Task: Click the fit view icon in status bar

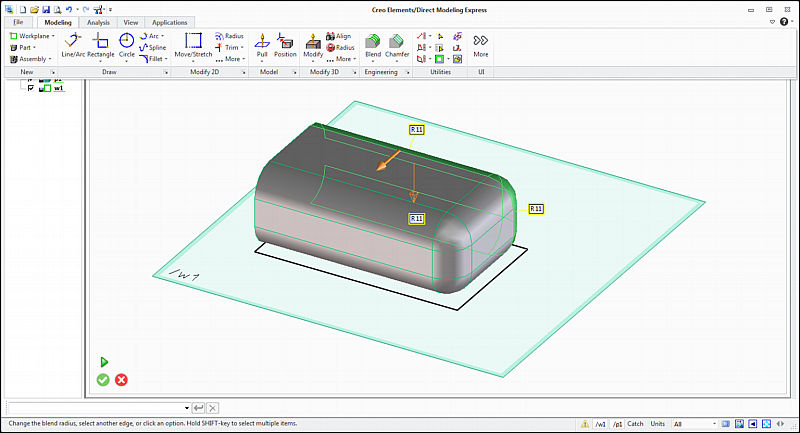Action: point(767,424)
